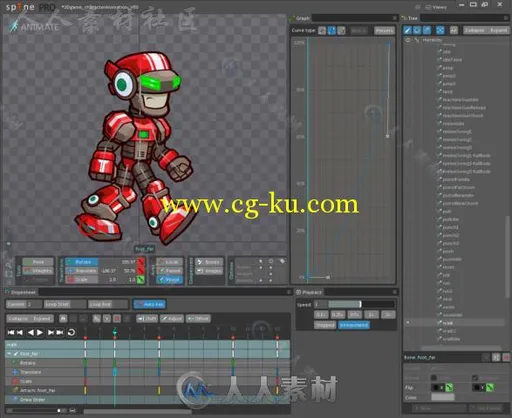The height and width of the screenshot is (418, 512).
Task: Toggle the slots filter icon in Tree
Action: [417, 30]
